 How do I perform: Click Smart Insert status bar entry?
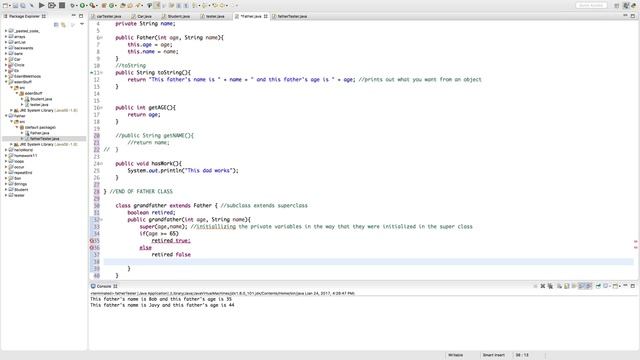493,355
